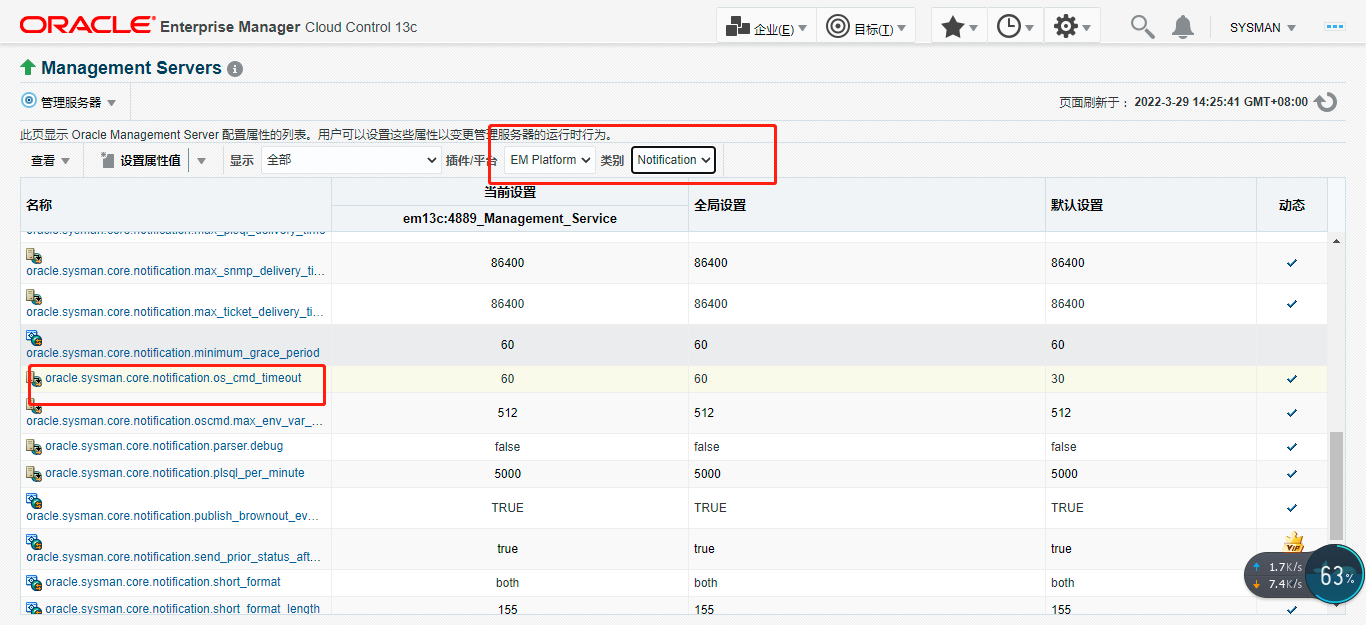Open the max_snmp_delivery_ti property link
The width and height of the screenshot is (1366, 625).
[x=176, y=271]
